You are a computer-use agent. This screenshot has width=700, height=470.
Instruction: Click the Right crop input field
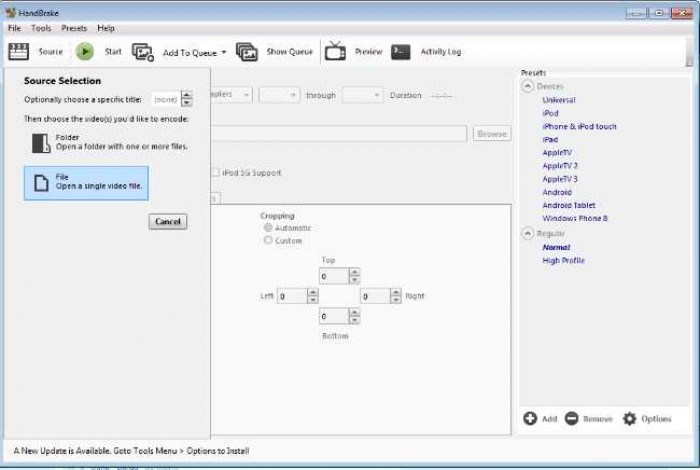coord(375,296)
